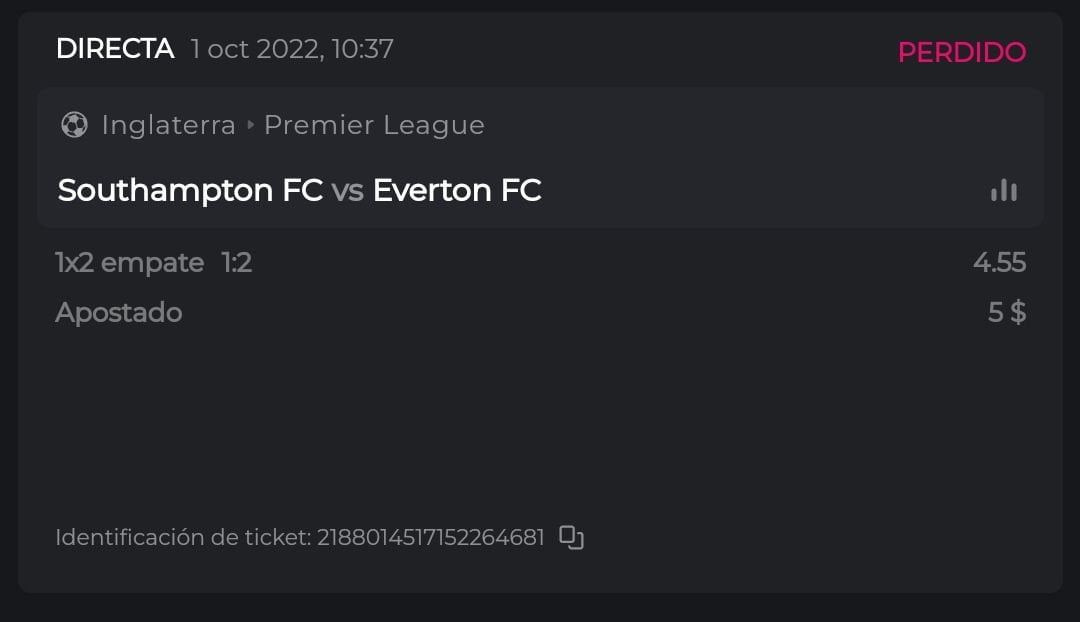
Task: Click empty area below the Apostado row
Action: tap(540, 420)
